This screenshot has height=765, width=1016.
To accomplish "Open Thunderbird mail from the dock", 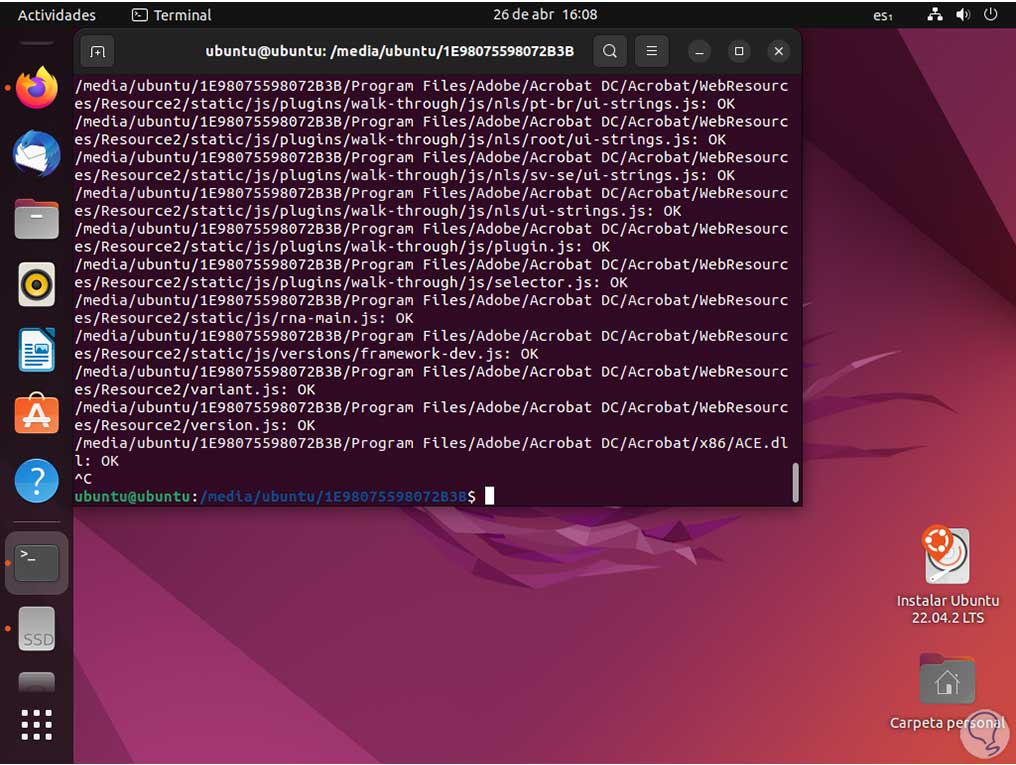I will pyautogui.click(x=36, y=154).
